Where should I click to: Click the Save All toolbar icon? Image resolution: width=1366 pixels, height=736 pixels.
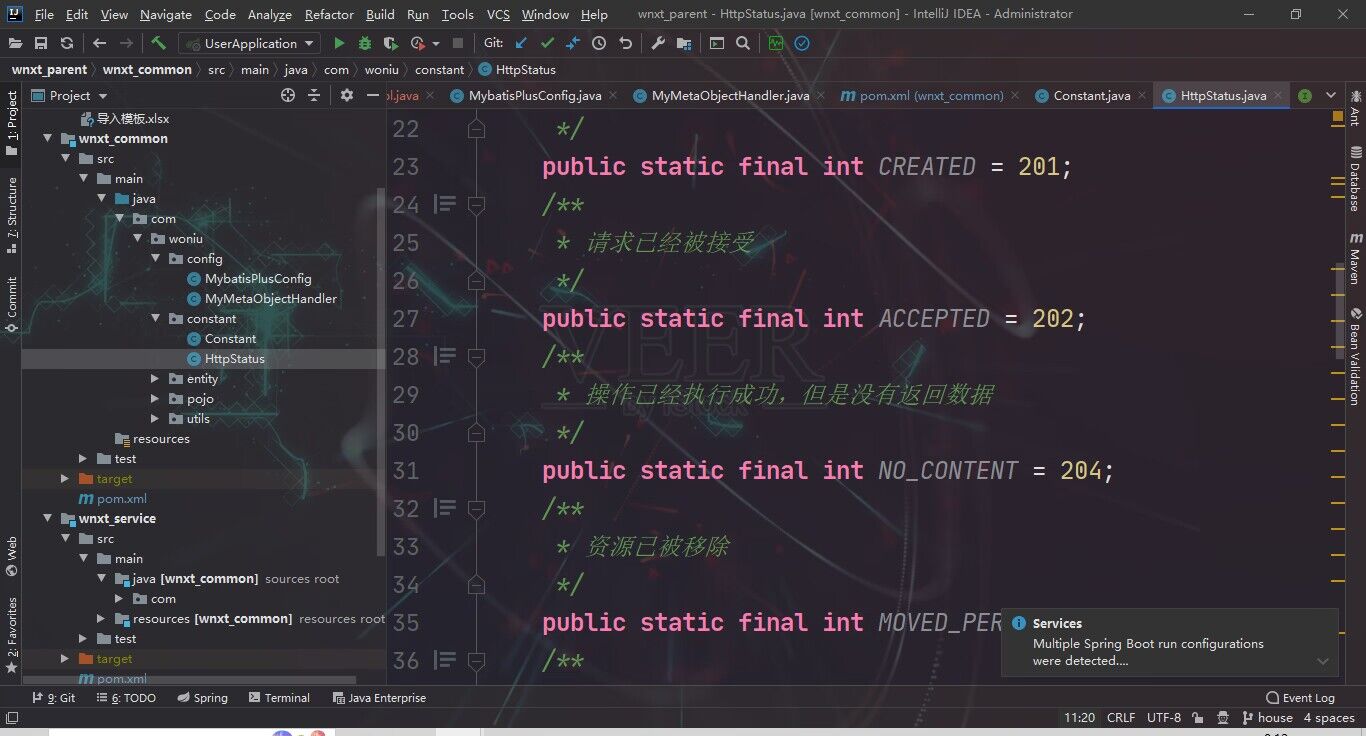[x=41, y=43]
